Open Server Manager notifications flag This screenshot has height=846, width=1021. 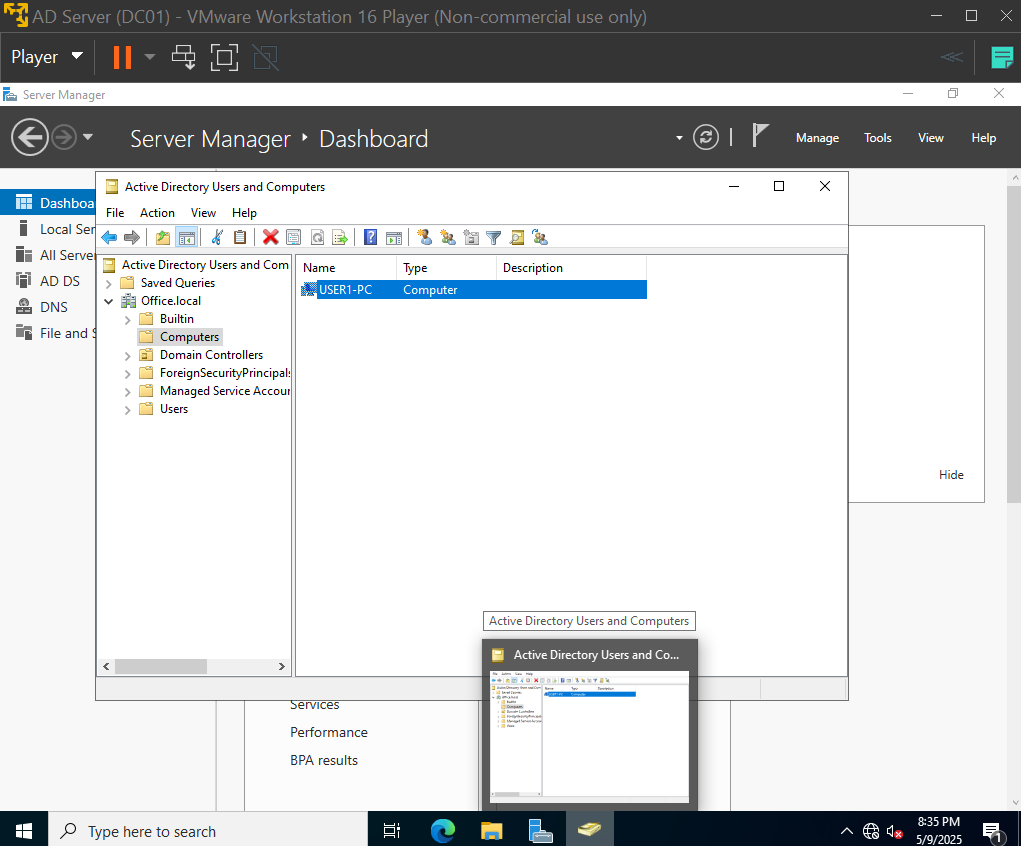(x=760, y=136)
